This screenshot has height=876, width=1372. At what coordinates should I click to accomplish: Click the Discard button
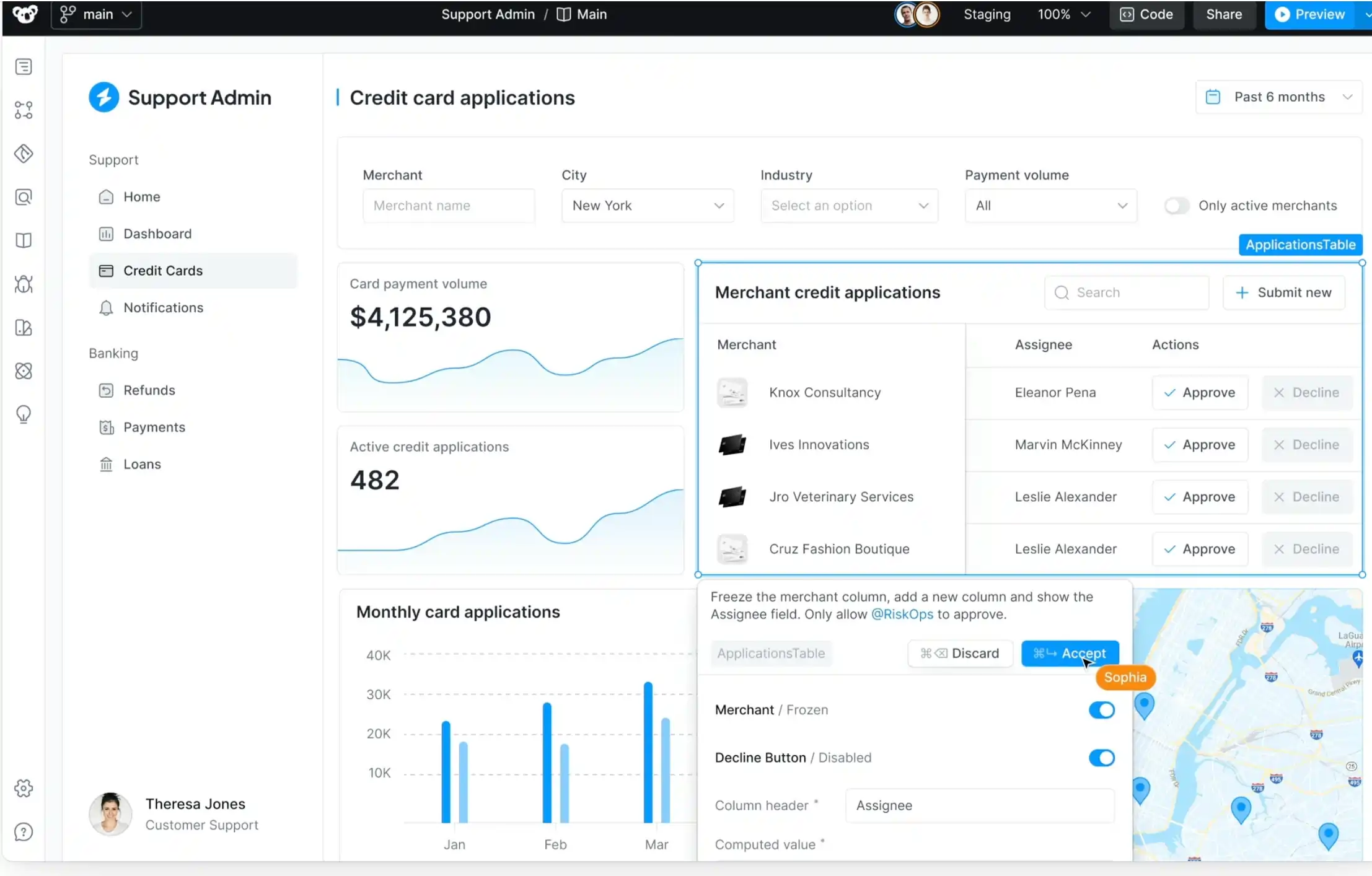tap(960, 654)
